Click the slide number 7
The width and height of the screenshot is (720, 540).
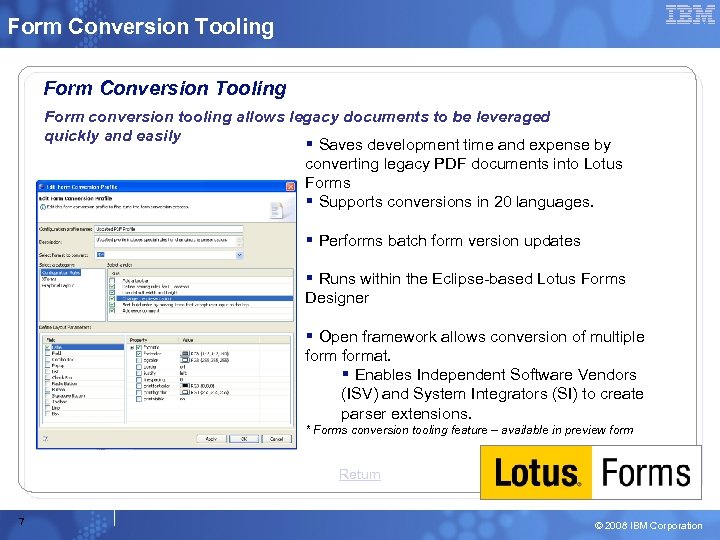21,521
